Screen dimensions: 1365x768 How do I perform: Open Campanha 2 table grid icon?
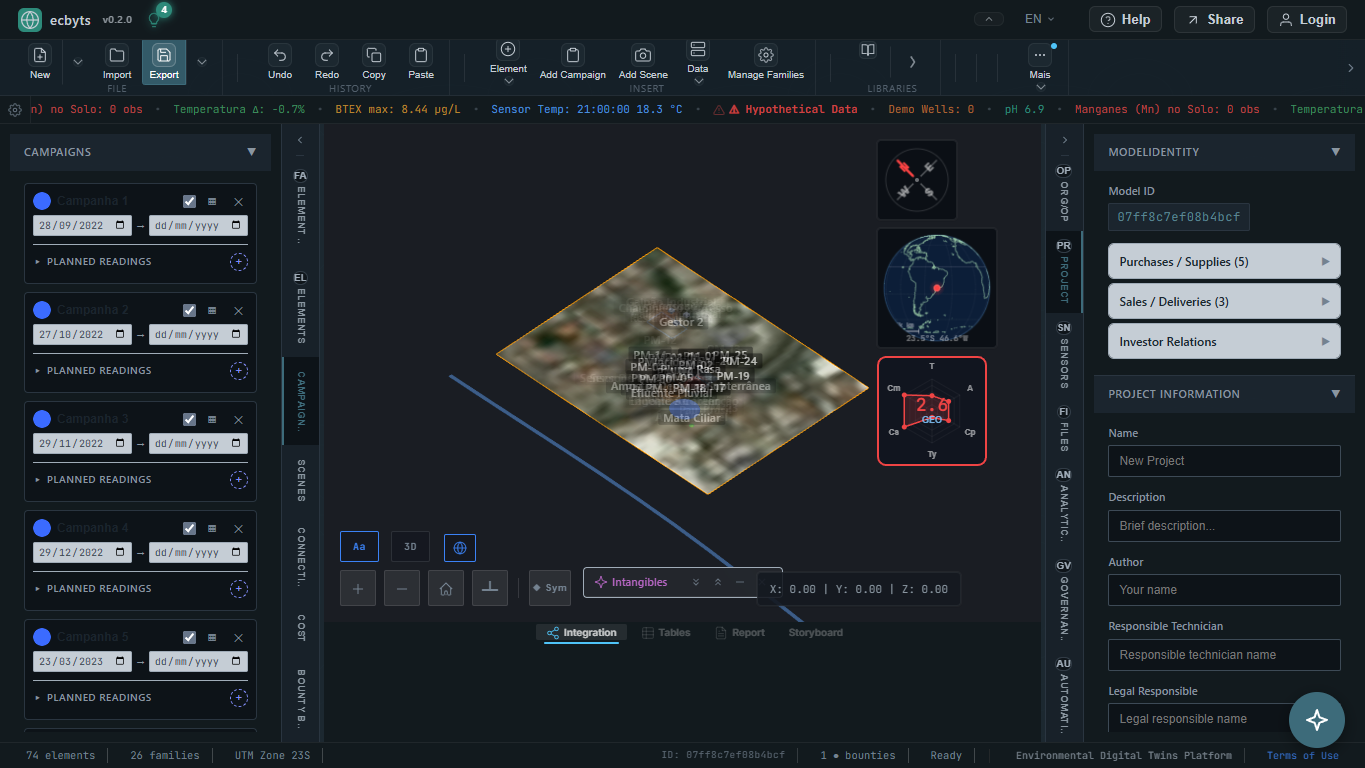click(212, 310)
